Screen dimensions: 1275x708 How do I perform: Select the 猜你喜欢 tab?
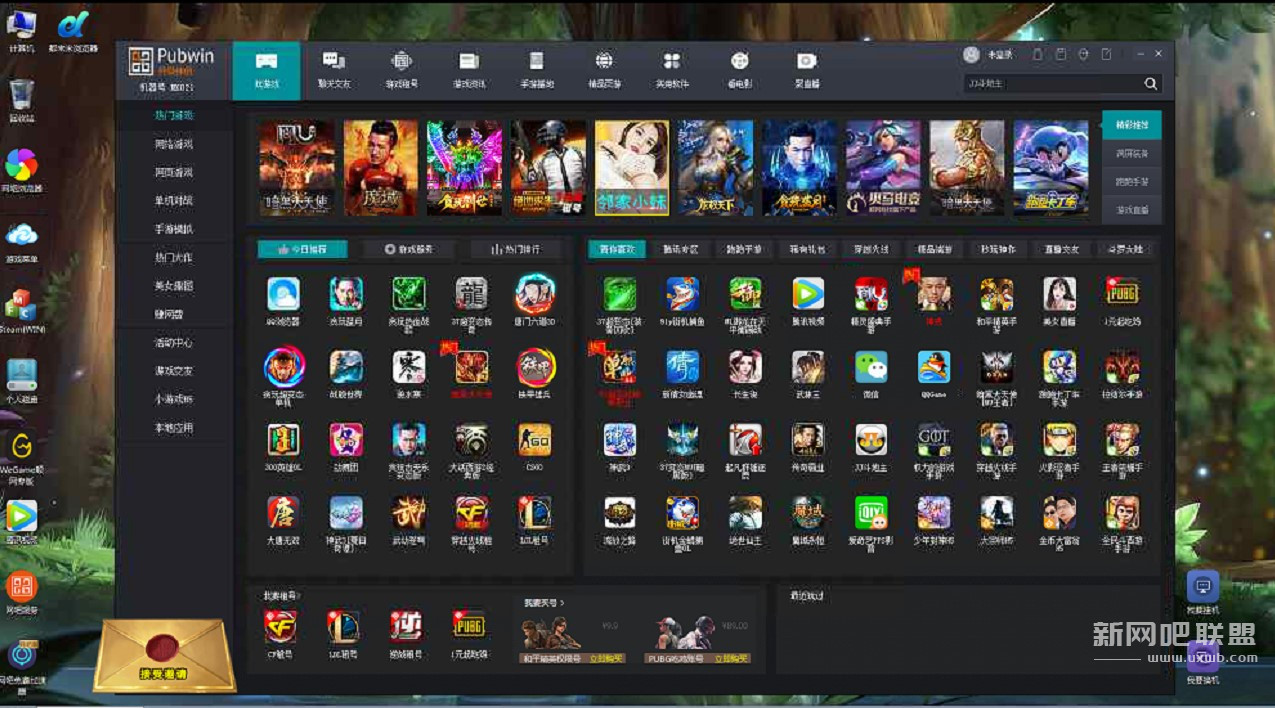[x=616, y=249]
